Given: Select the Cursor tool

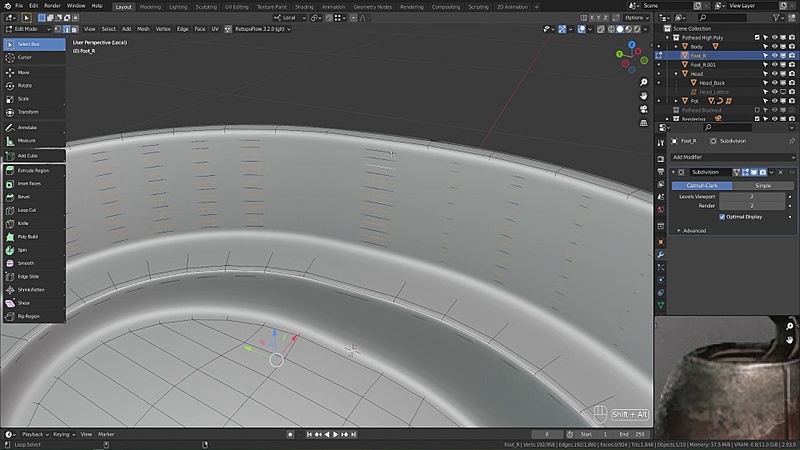Looking at the screenshot, I should 34,58.
